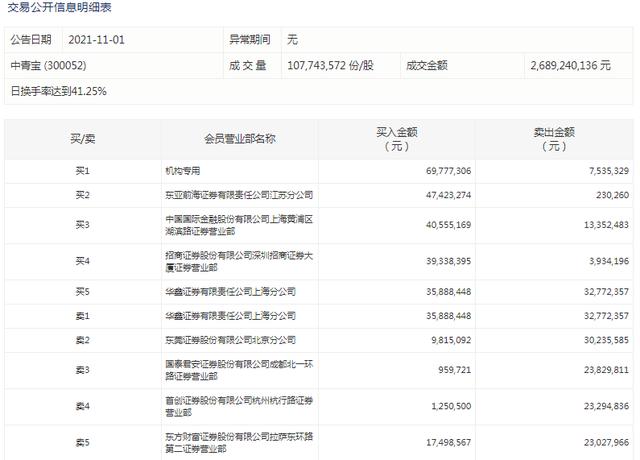Select stock name 中青宝 (300052)

(x=48, y=65)
